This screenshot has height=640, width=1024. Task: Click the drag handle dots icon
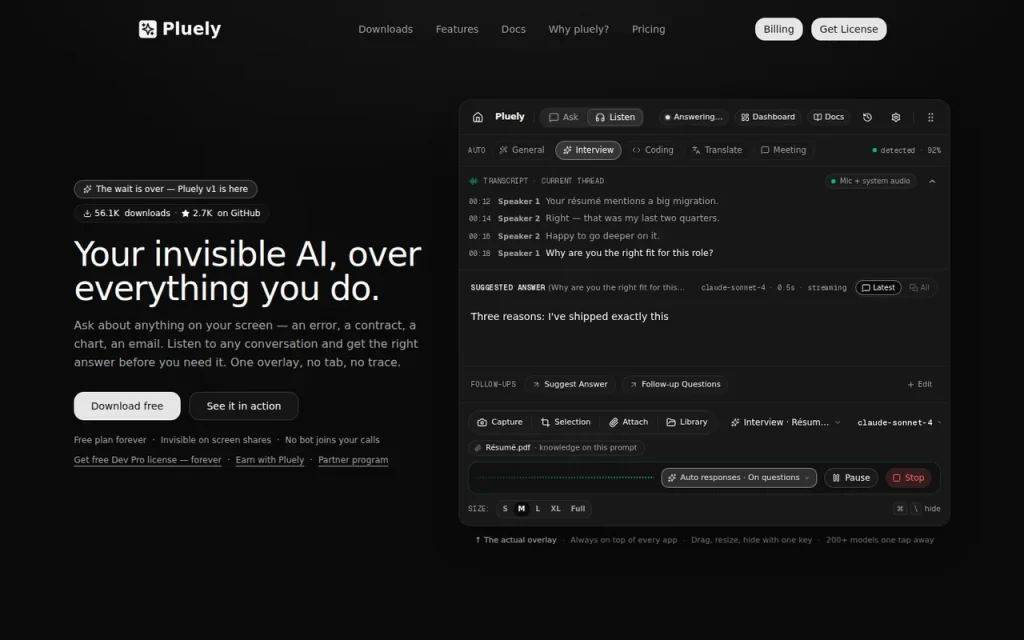click(x=931, y=117)
